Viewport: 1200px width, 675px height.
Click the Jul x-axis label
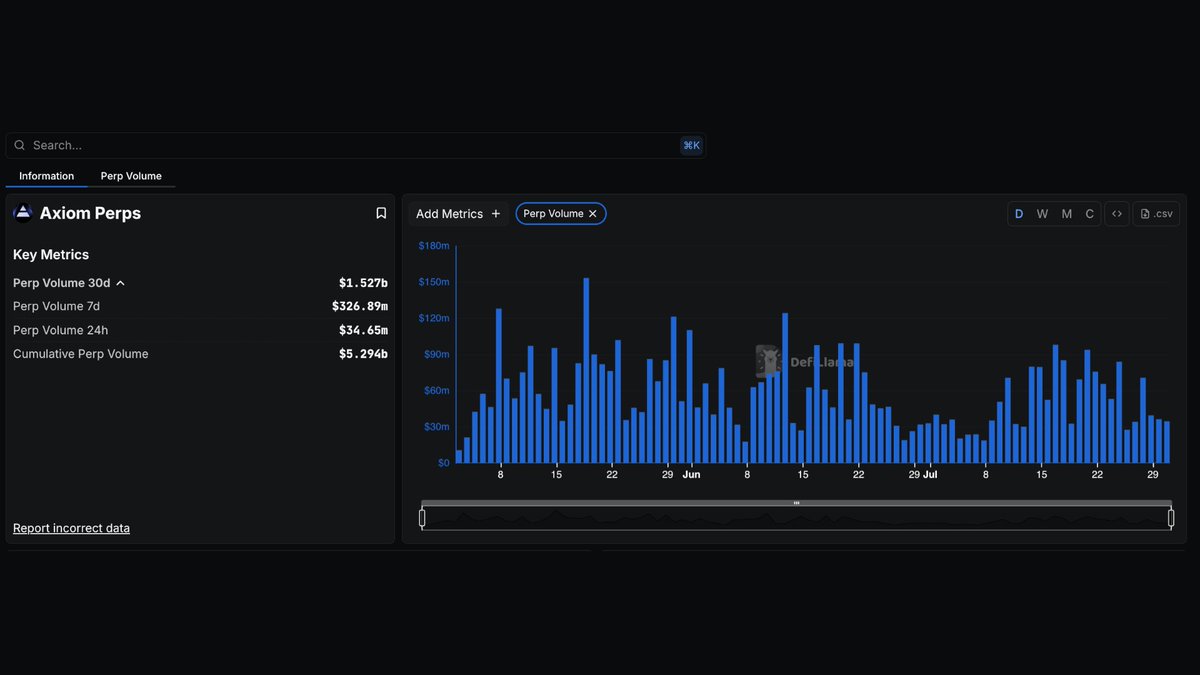pos(930,475)
